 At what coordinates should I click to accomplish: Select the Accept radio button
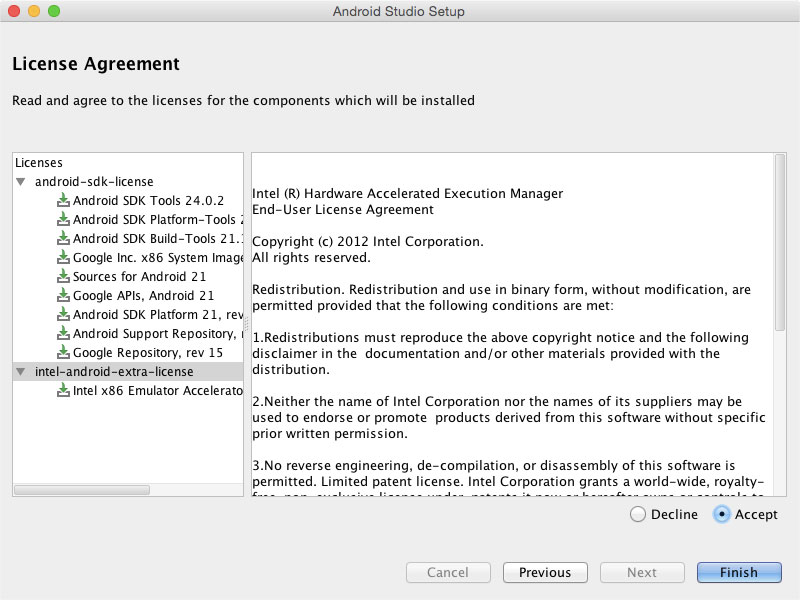pyautogui.click(x=721, y=514)
